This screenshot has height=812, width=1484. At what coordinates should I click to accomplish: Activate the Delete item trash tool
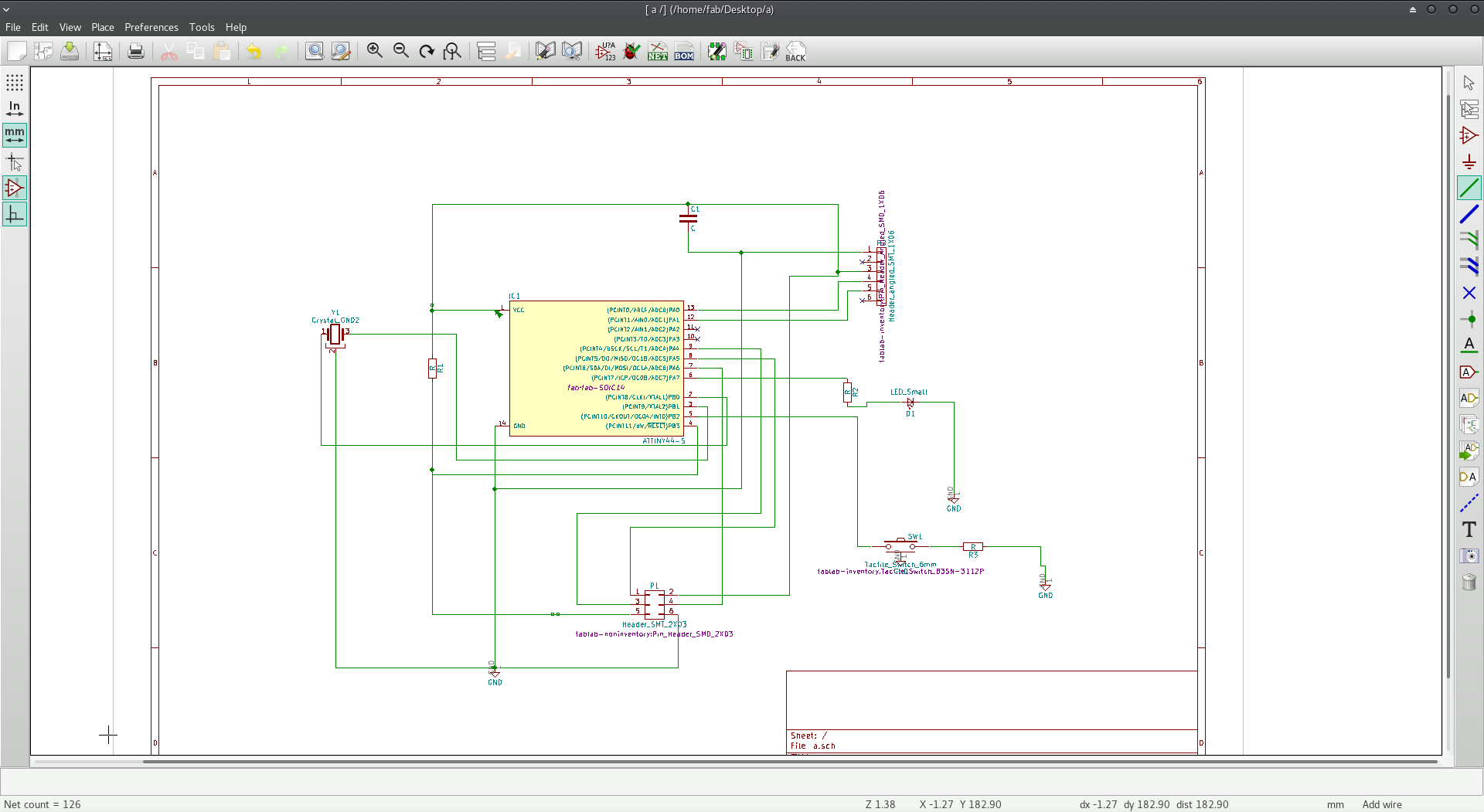tap(1469, 582)
